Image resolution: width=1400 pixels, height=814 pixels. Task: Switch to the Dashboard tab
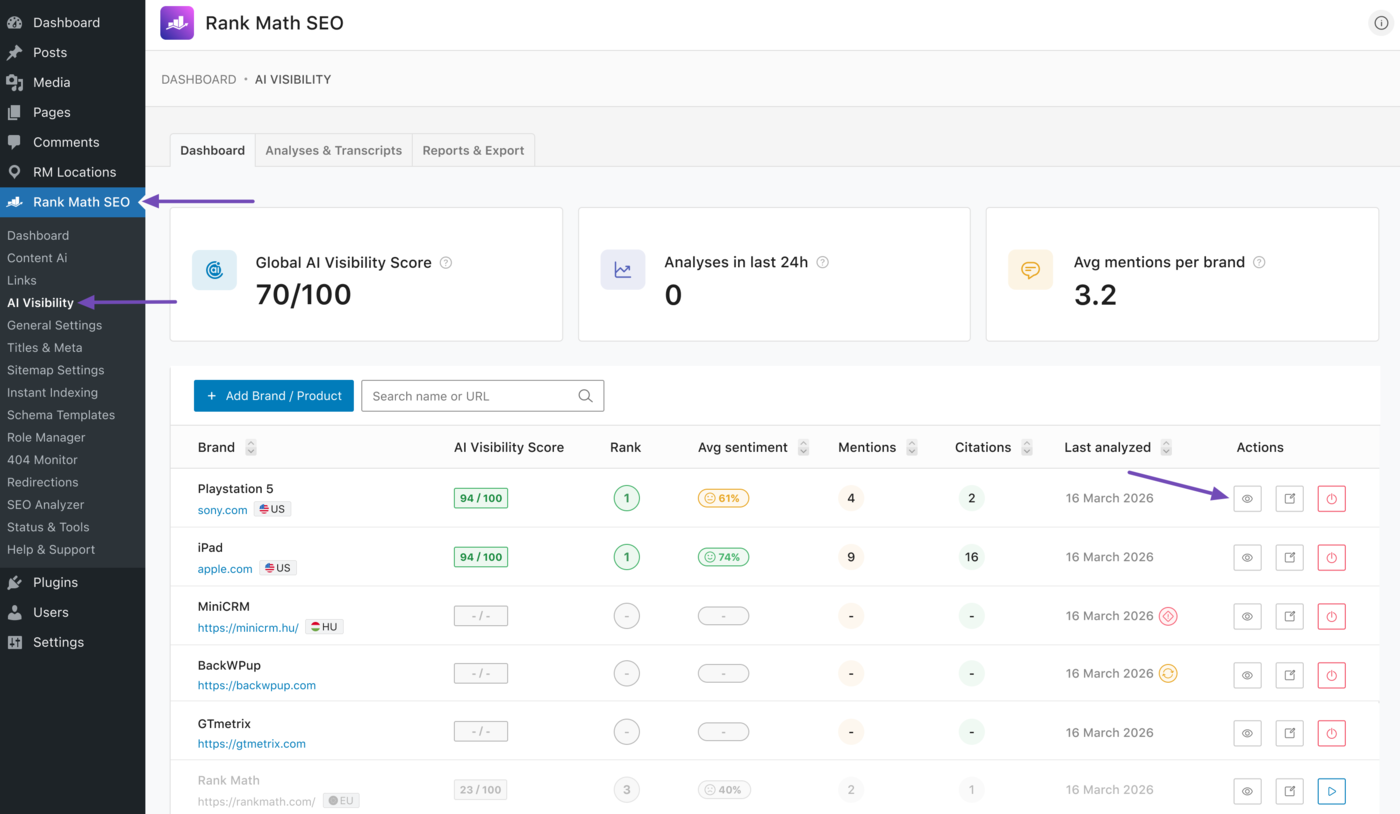click(x=212, y=150)
